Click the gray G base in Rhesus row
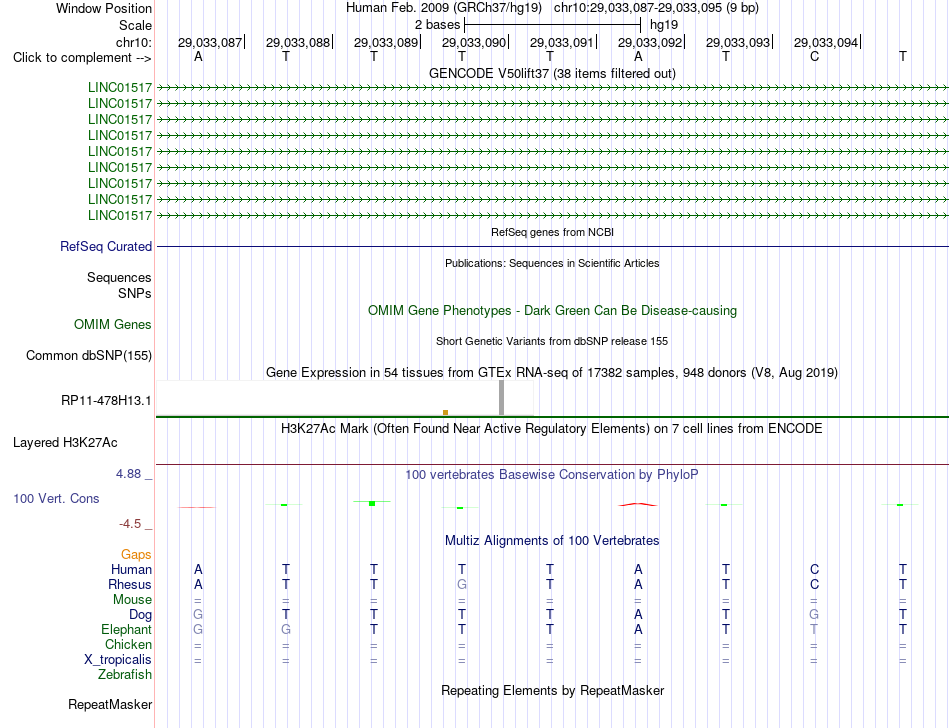950x728 pixels. click(462, 584)
